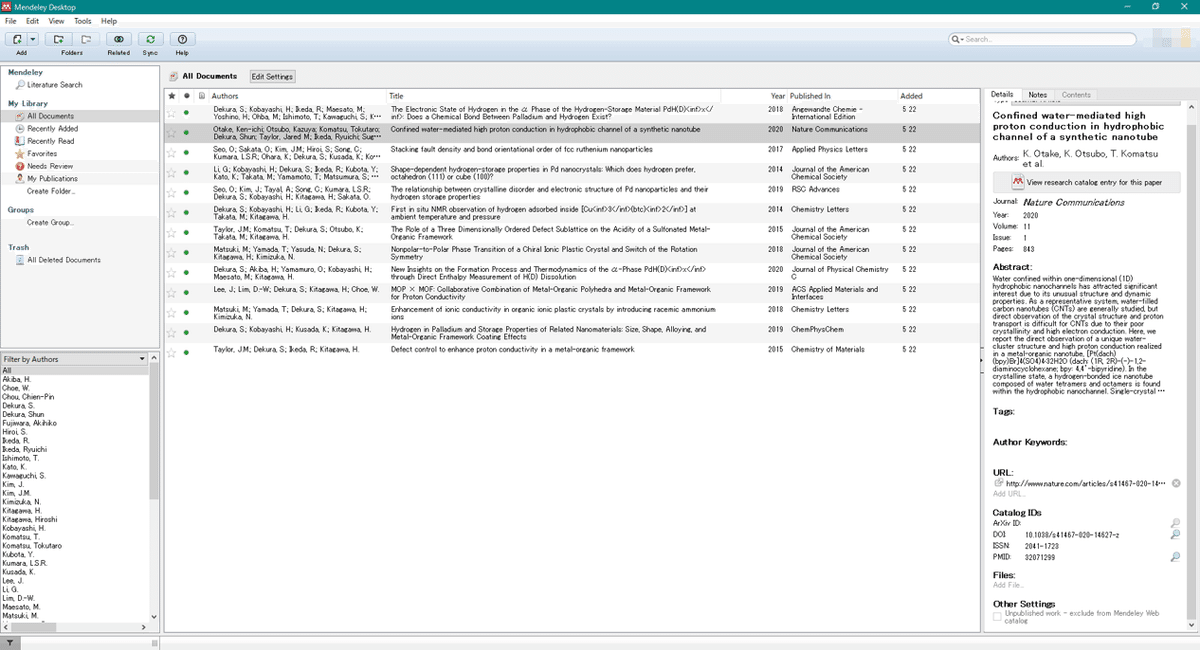Viewport: 1200px width, 650px height.
Task: Click the search magnifier icon in search box
Action: 958,39
